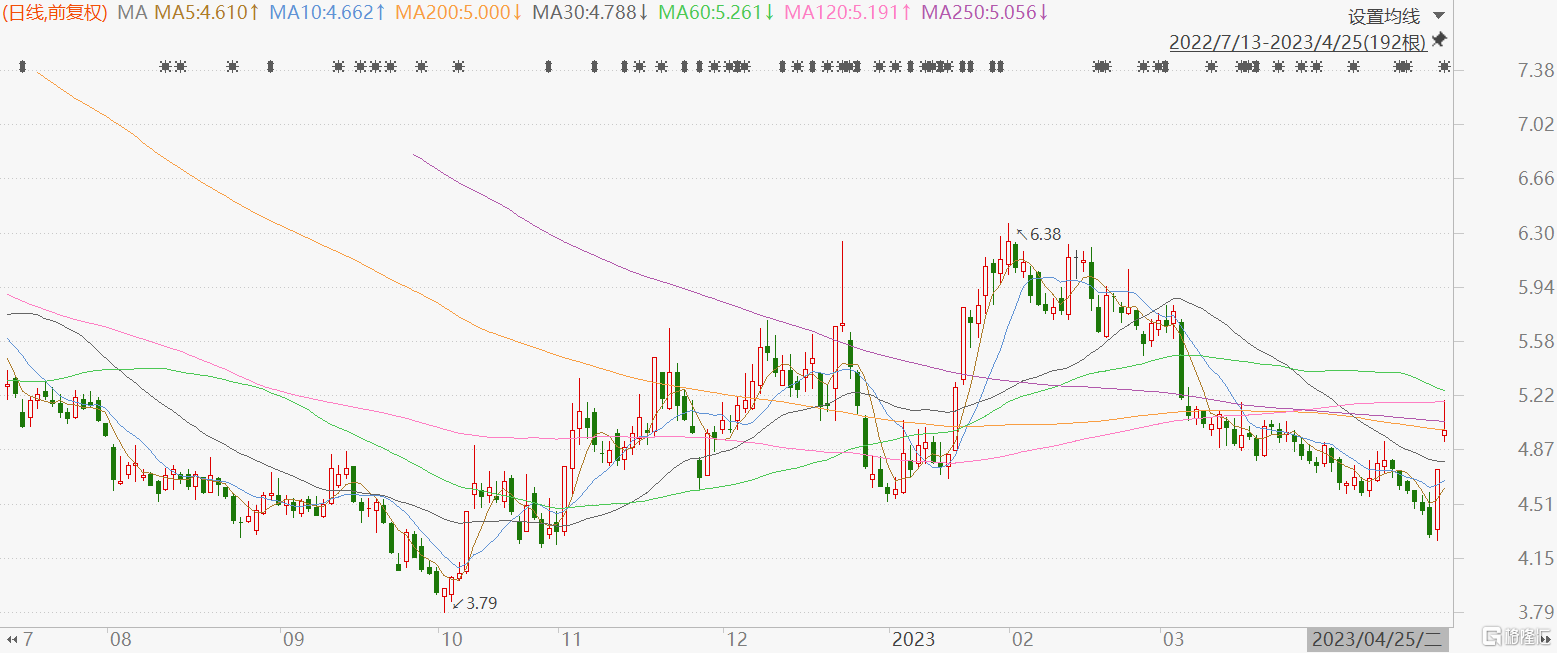The height and width of the screenshot is (653, 1557).
Task: Click the first event marker at top left
Action: tap(24, 67)
